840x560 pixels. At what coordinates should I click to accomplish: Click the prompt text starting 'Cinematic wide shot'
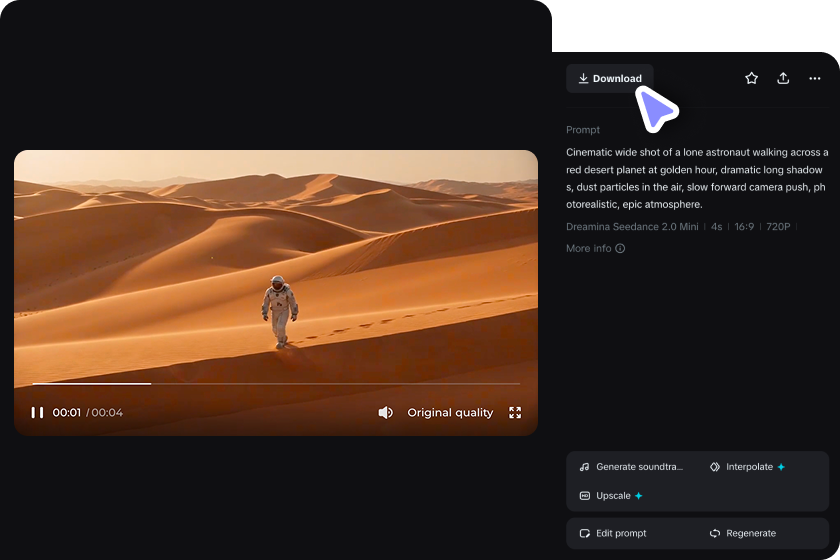(697, 178)
